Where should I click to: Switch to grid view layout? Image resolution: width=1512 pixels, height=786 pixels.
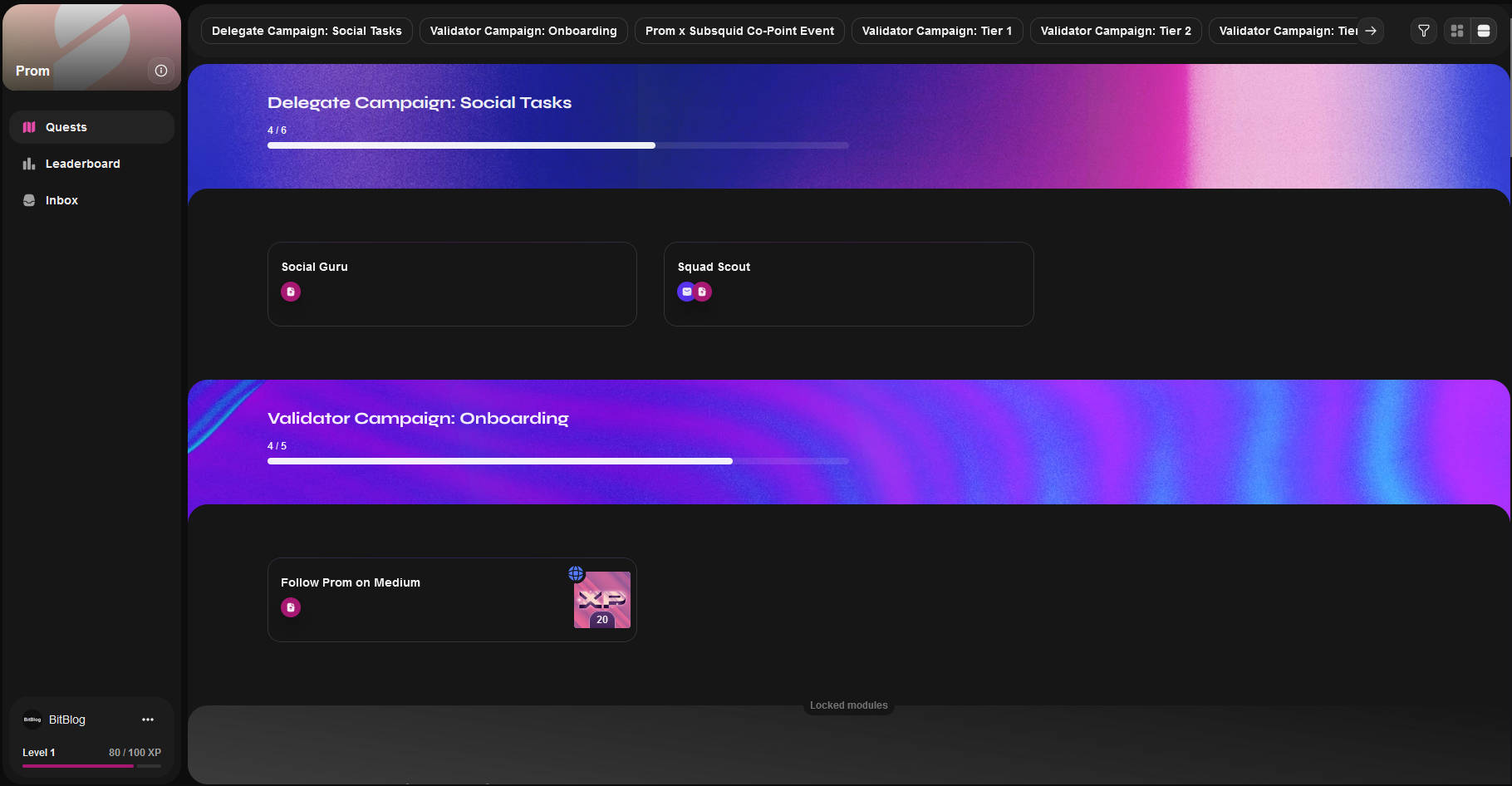point(1456,31)
